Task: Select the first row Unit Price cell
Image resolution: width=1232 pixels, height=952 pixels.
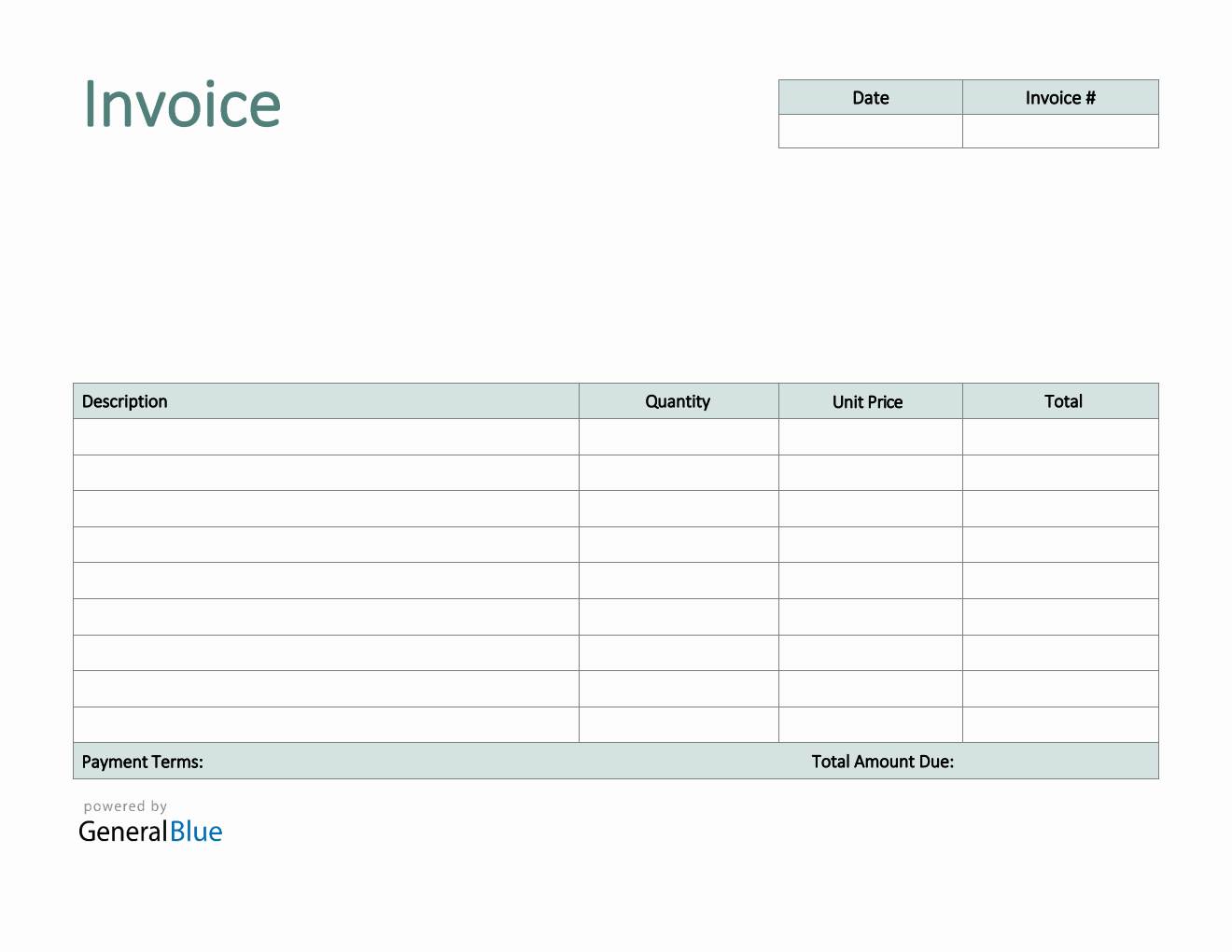Action: [870, 437]
